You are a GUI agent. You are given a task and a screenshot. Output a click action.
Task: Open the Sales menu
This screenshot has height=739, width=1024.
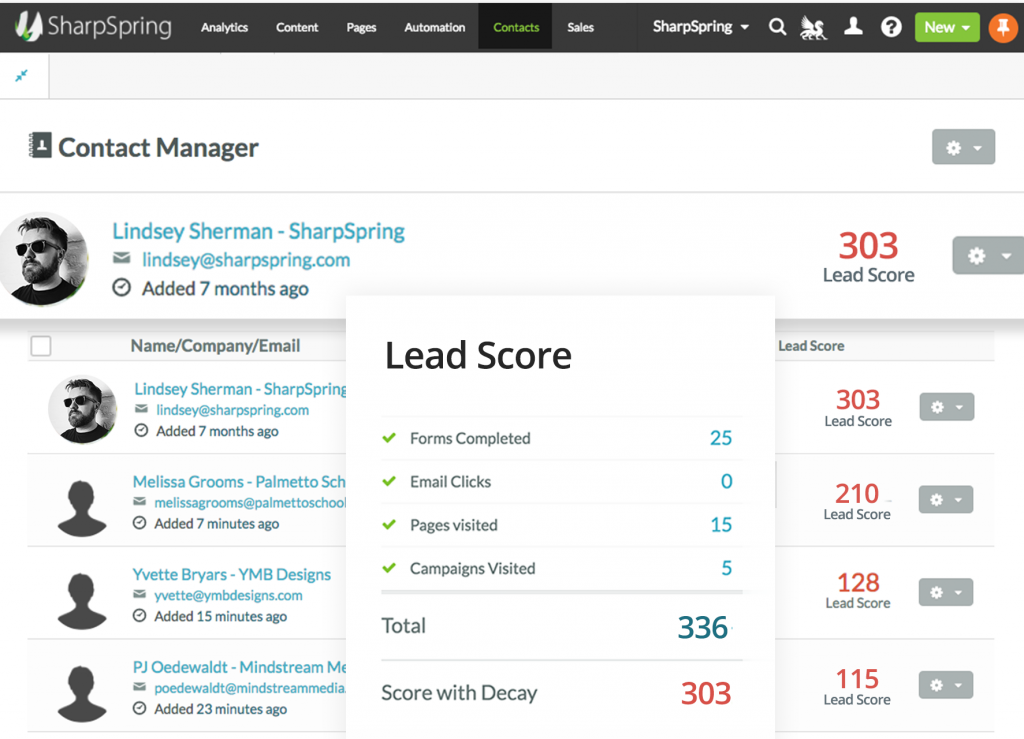581,27
